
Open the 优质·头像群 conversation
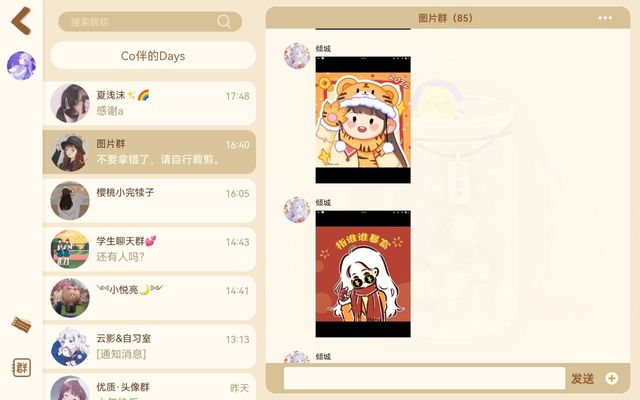click(x=149, y=387)
